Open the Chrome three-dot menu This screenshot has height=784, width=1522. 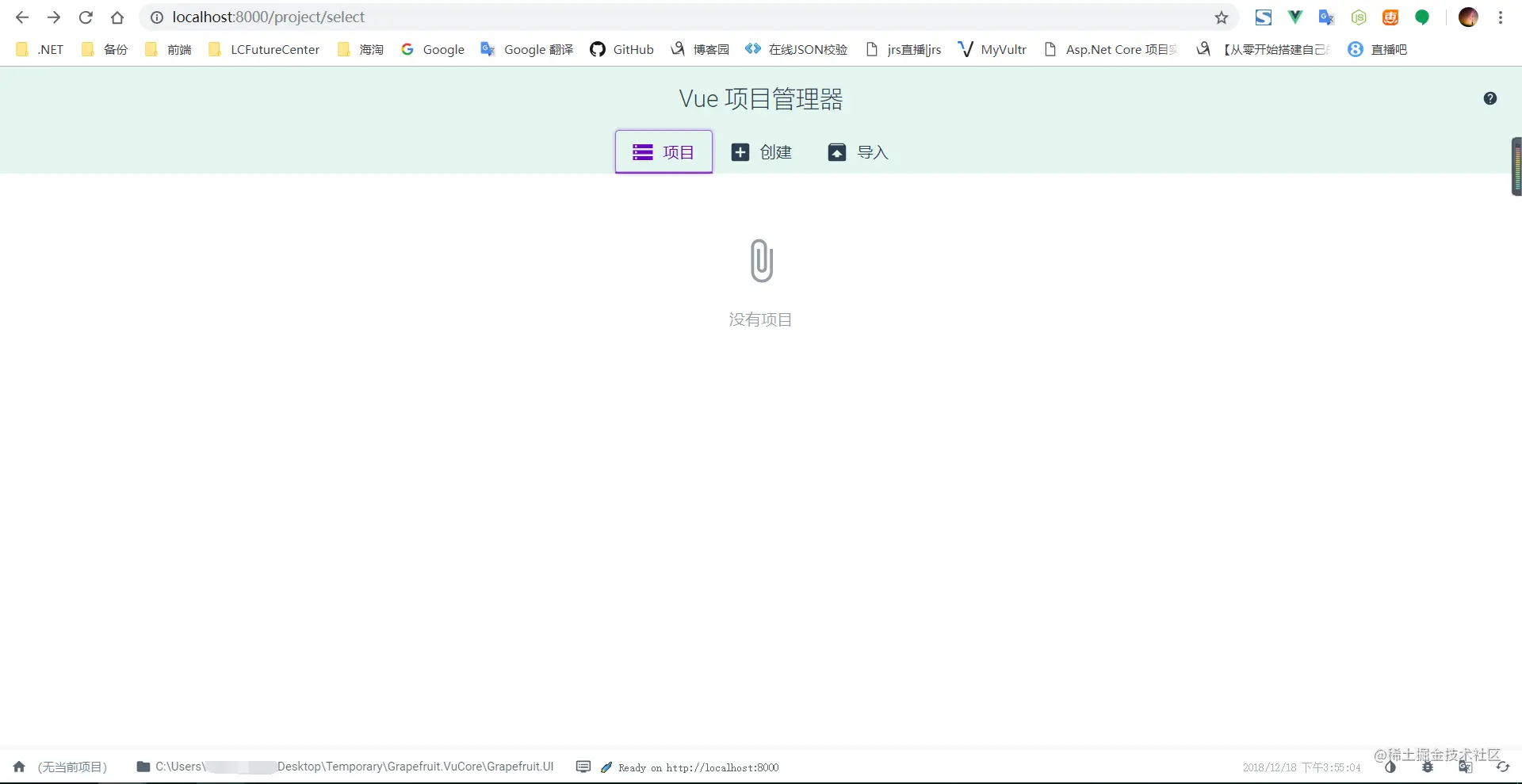point(1501,17)
